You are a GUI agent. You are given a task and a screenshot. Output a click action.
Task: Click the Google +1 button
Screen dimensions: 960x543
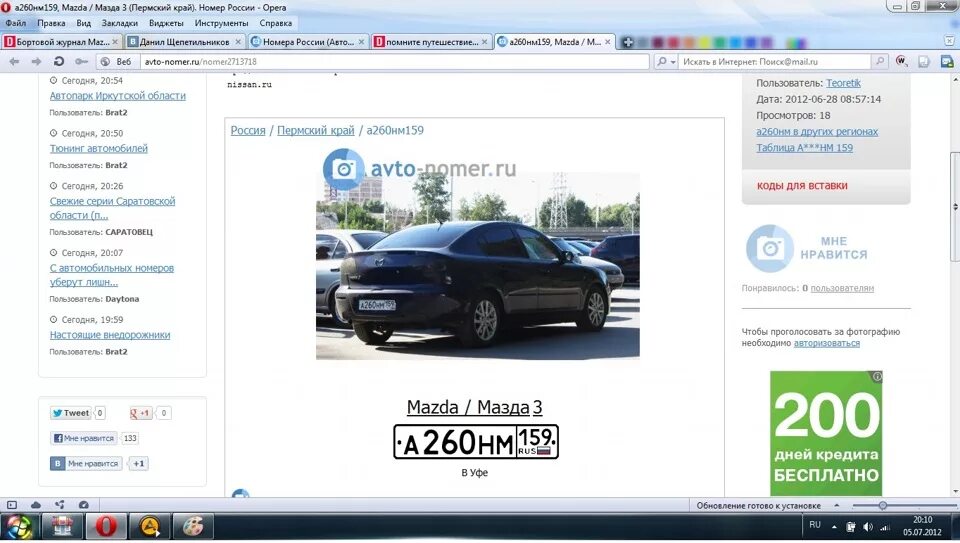coord(141,413)
